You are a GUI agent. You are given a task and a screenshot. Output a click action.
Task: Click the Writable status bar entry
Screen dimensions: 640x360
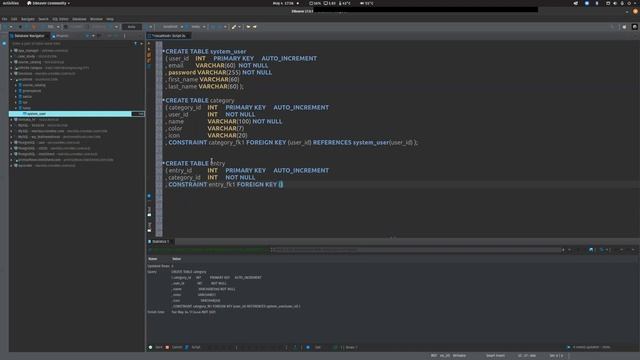(459, 356)
